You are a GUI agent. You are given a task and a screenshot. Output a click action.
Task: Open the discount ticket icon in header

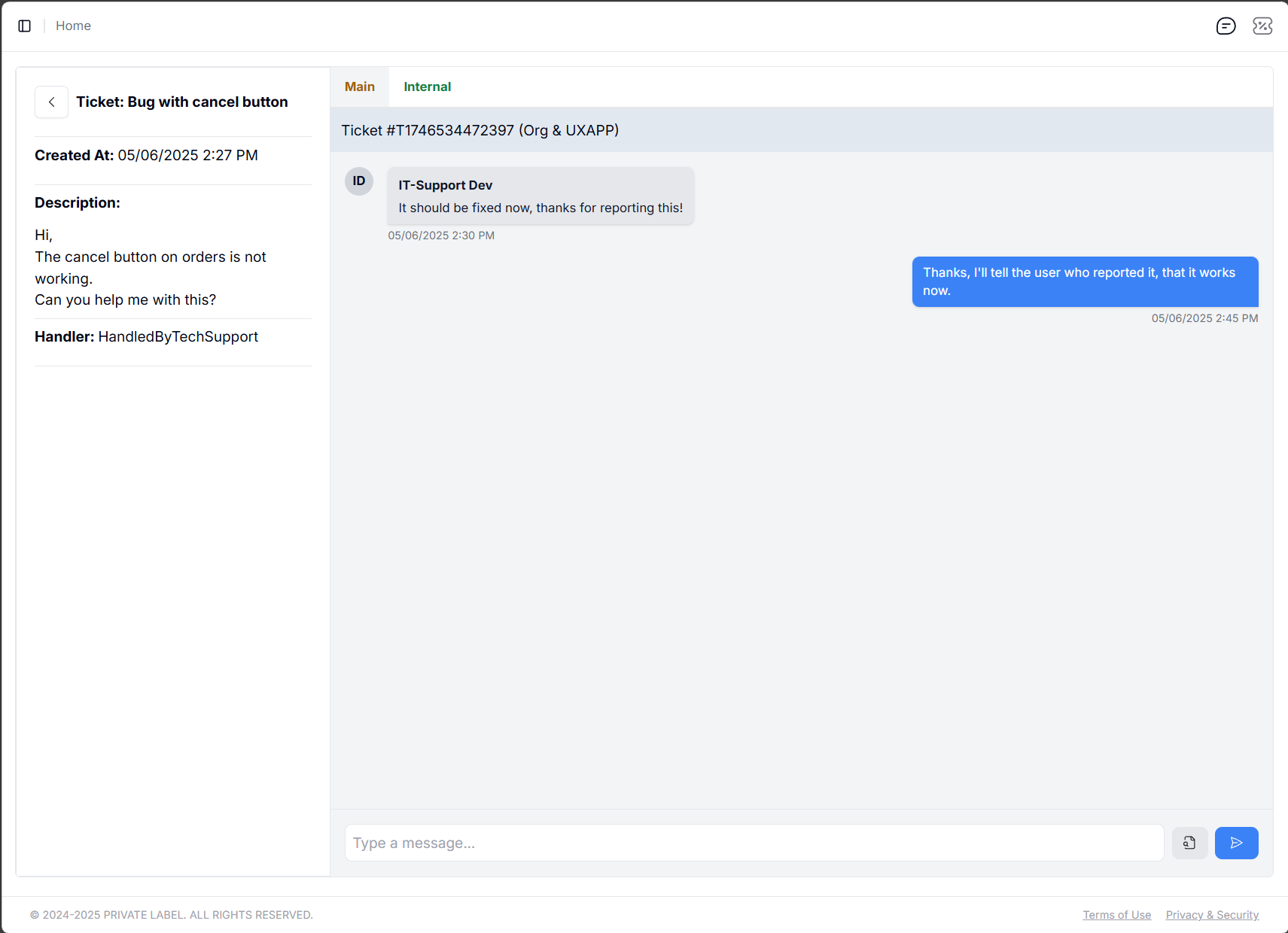coord(1262,26)
